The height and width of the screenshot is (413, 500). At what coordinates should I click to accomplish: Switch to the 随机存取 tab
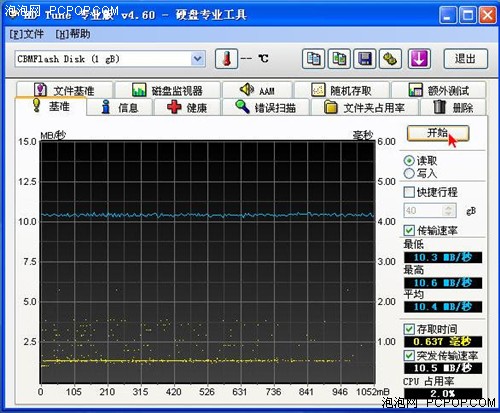pyautogui.click(x=342, y=90)
